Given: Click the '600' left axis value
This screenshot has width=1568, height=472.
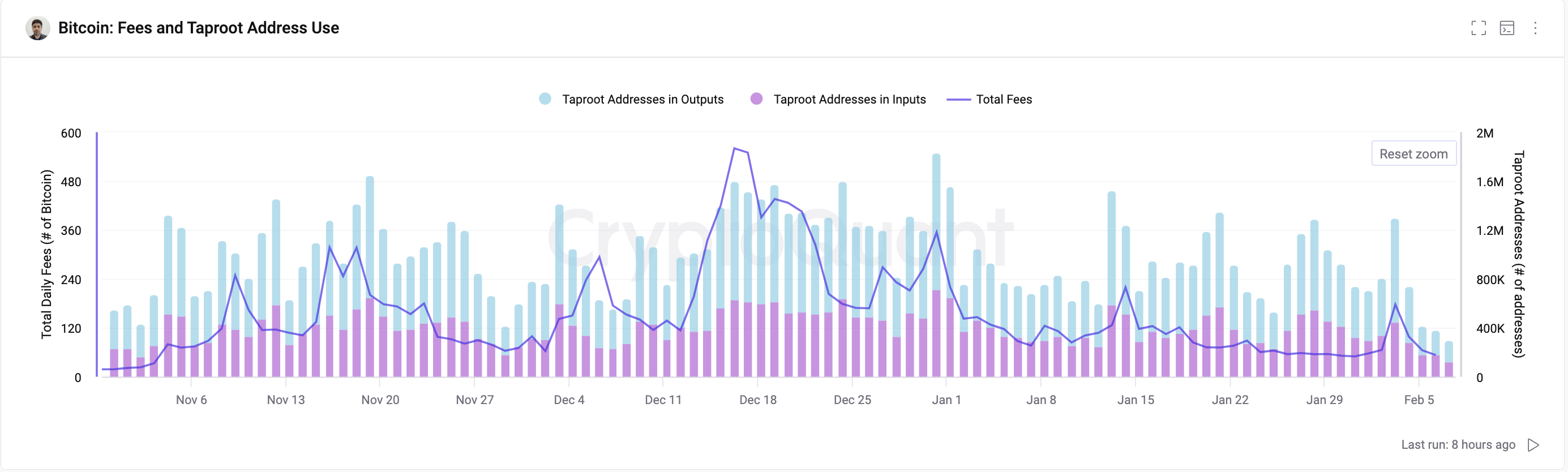Looking at the screenshot, I should pos(71,133).
